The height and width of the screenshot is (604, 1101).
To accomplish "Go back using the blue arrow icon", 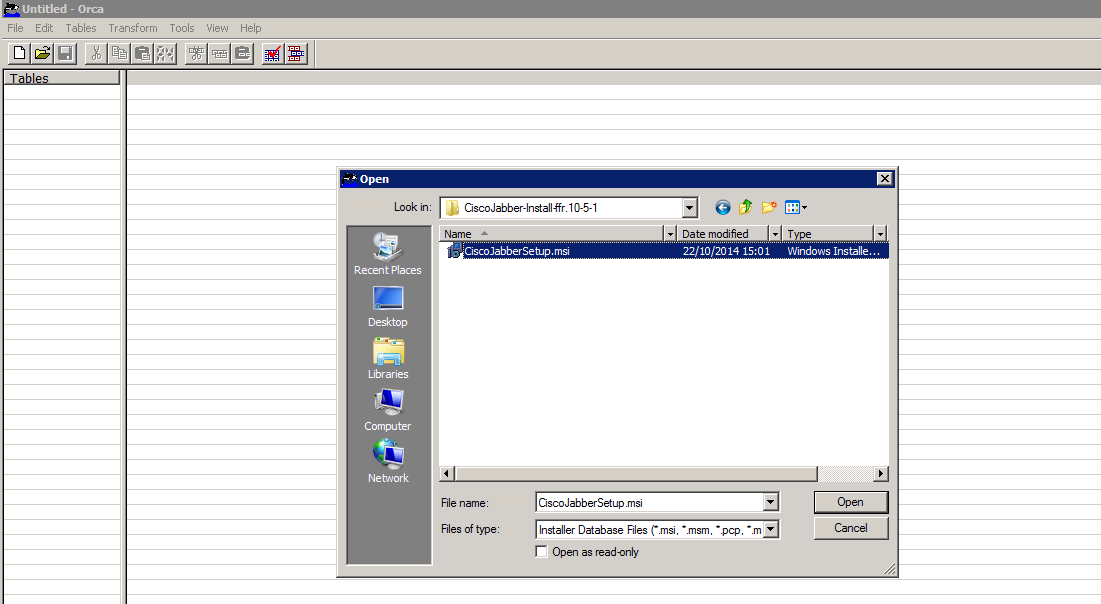I will [723, 207].
